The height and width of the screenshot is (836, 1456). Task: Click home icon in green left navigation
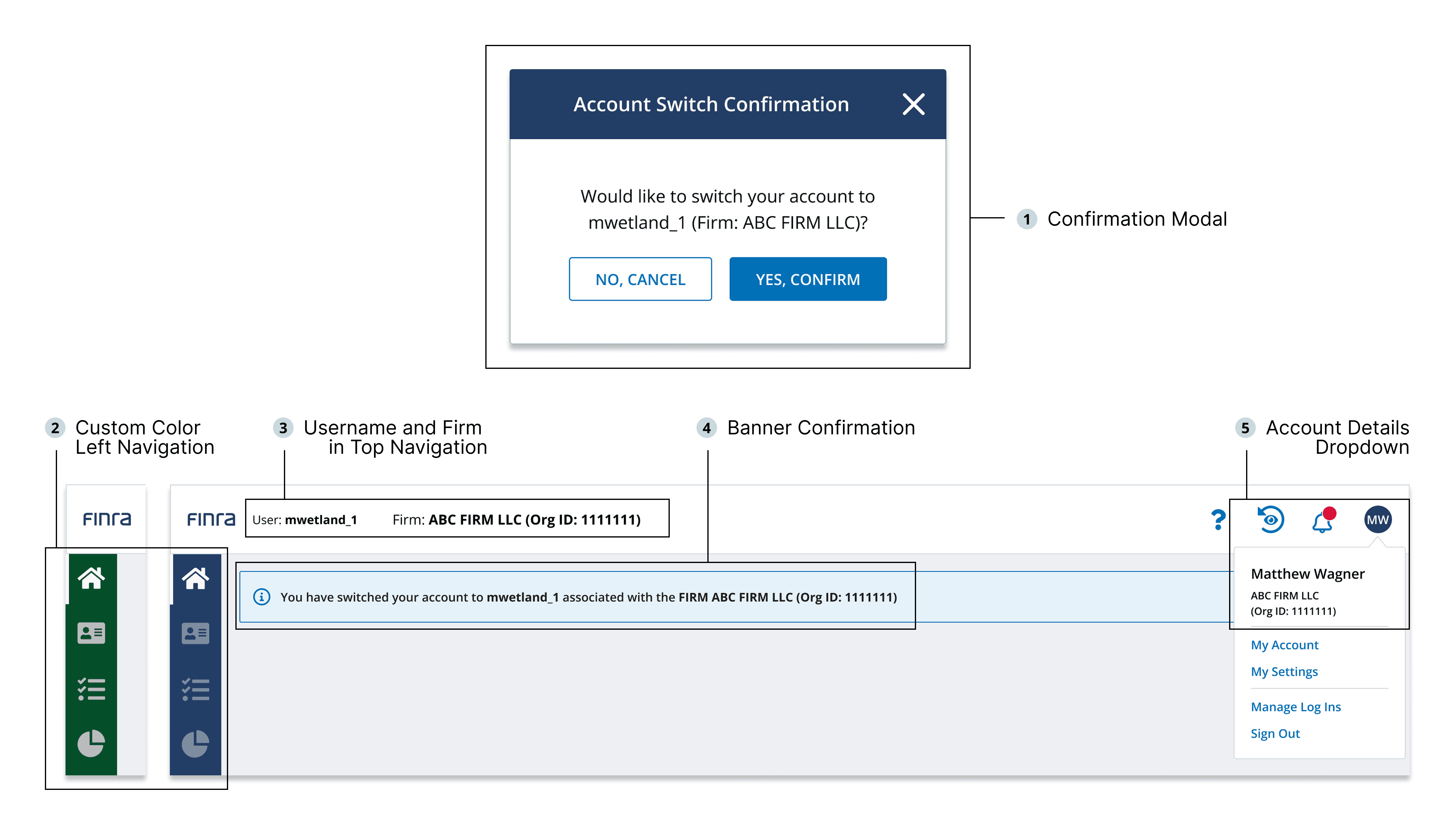click(x=91, y=578)
